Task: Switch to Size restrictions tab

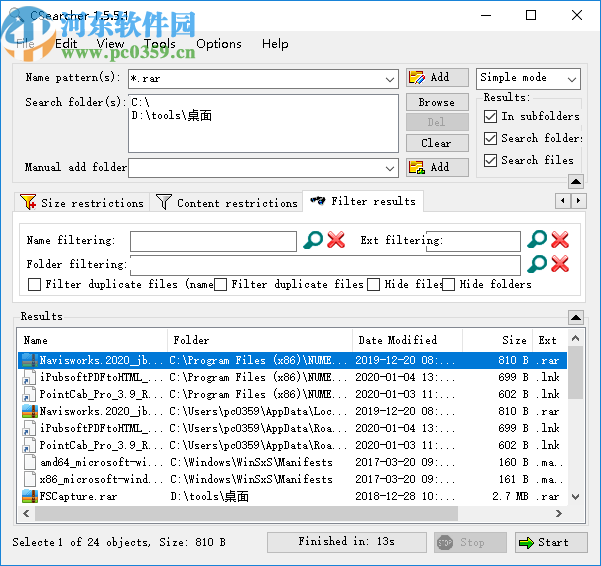Action: point(82,202)
